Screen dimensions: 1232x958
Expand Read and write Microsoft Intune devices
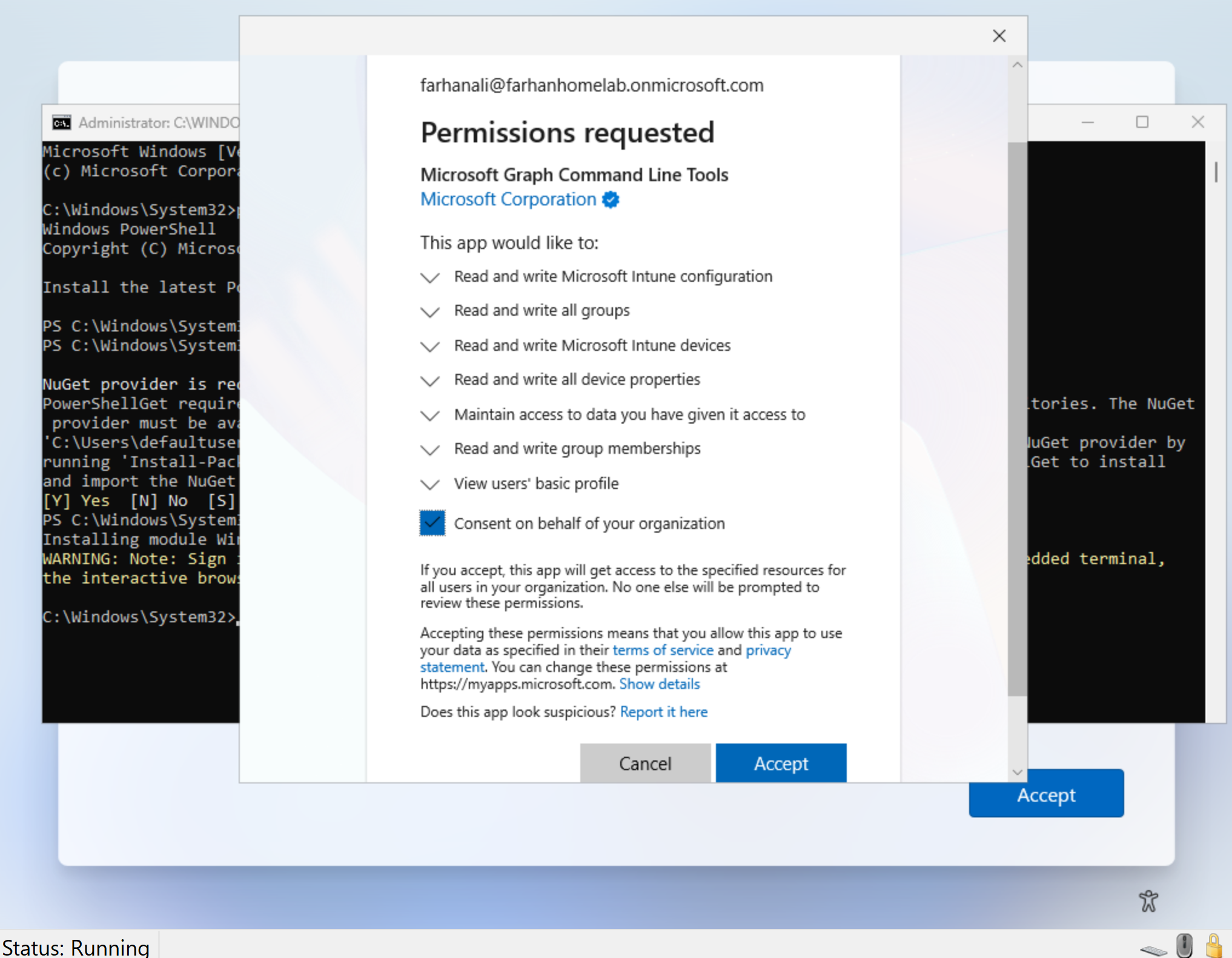tap(430, 346)
